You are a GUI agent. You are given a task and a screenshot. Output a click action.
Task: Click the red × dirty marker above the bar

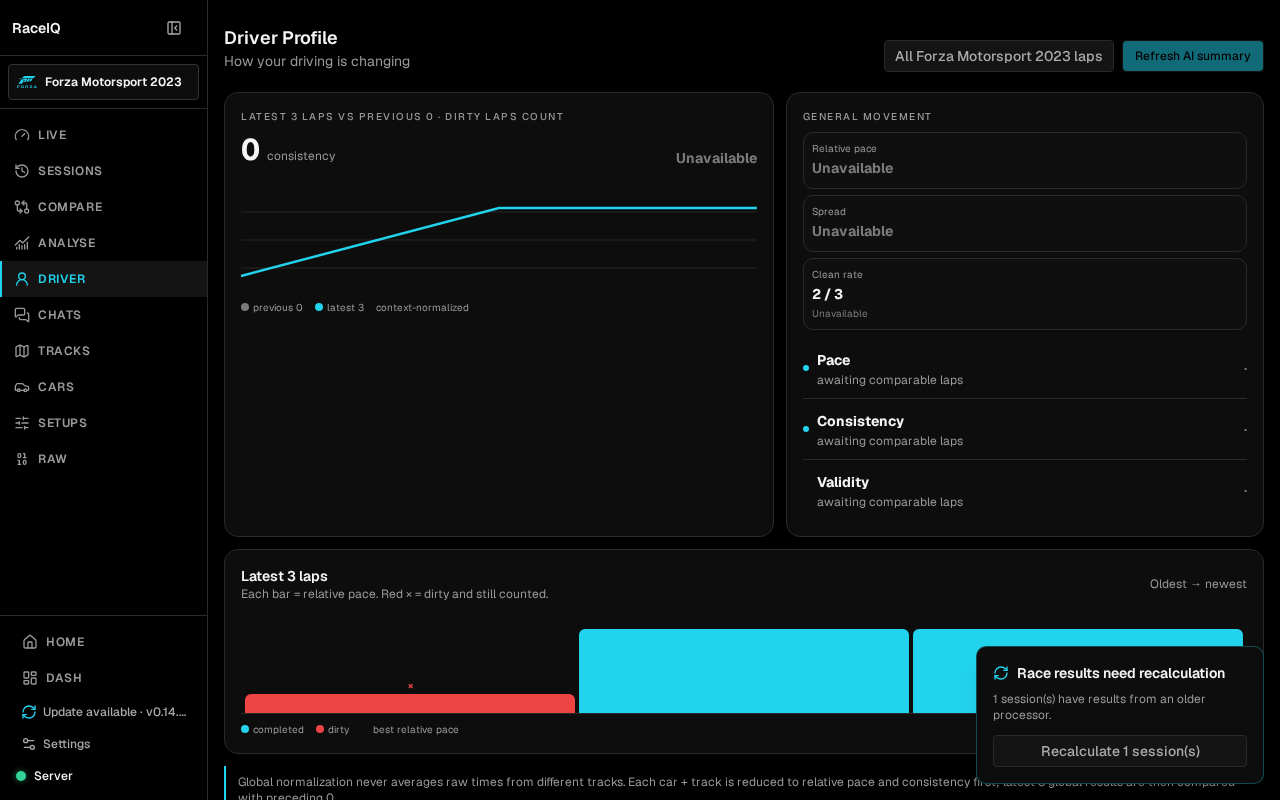pyautogui.click(x=410, y=686)
